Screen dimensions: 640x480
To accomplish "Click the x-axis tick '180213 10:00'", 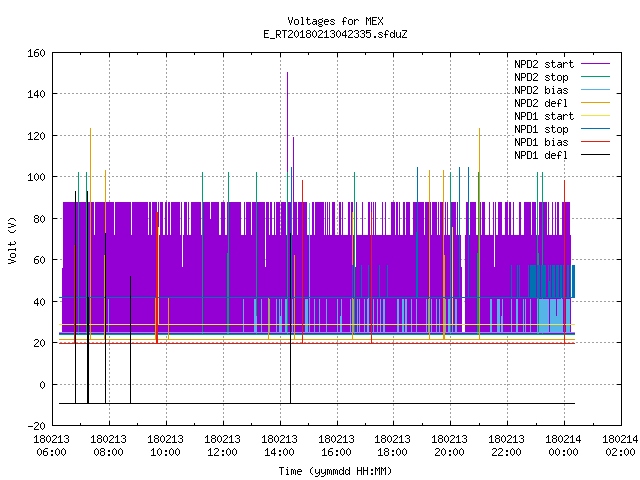I will tap(165, 446).
